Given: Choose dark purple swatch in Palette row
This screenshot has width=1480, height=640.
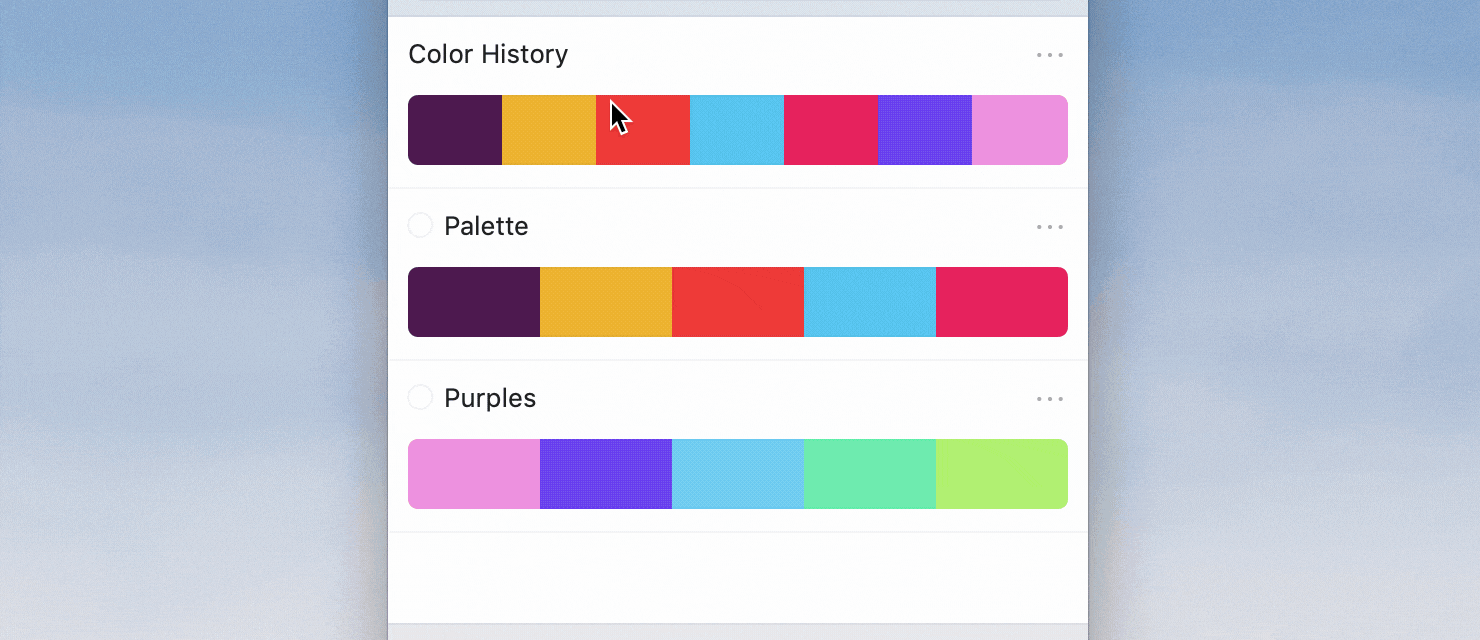Looking at the screenshot, I should (474, 302).
